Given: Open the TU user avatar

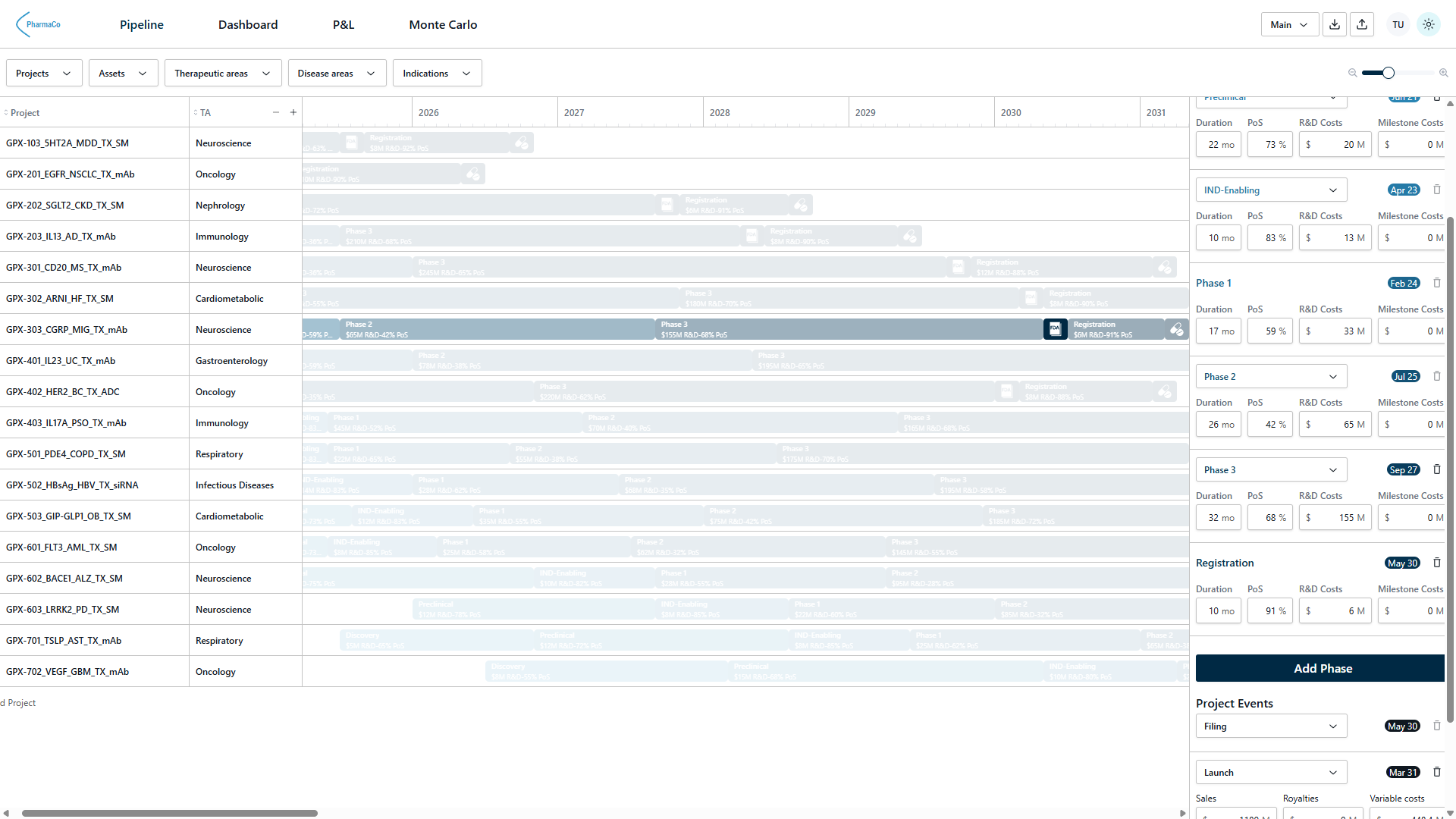Looking at the screenshot, I should [1397, 24].
